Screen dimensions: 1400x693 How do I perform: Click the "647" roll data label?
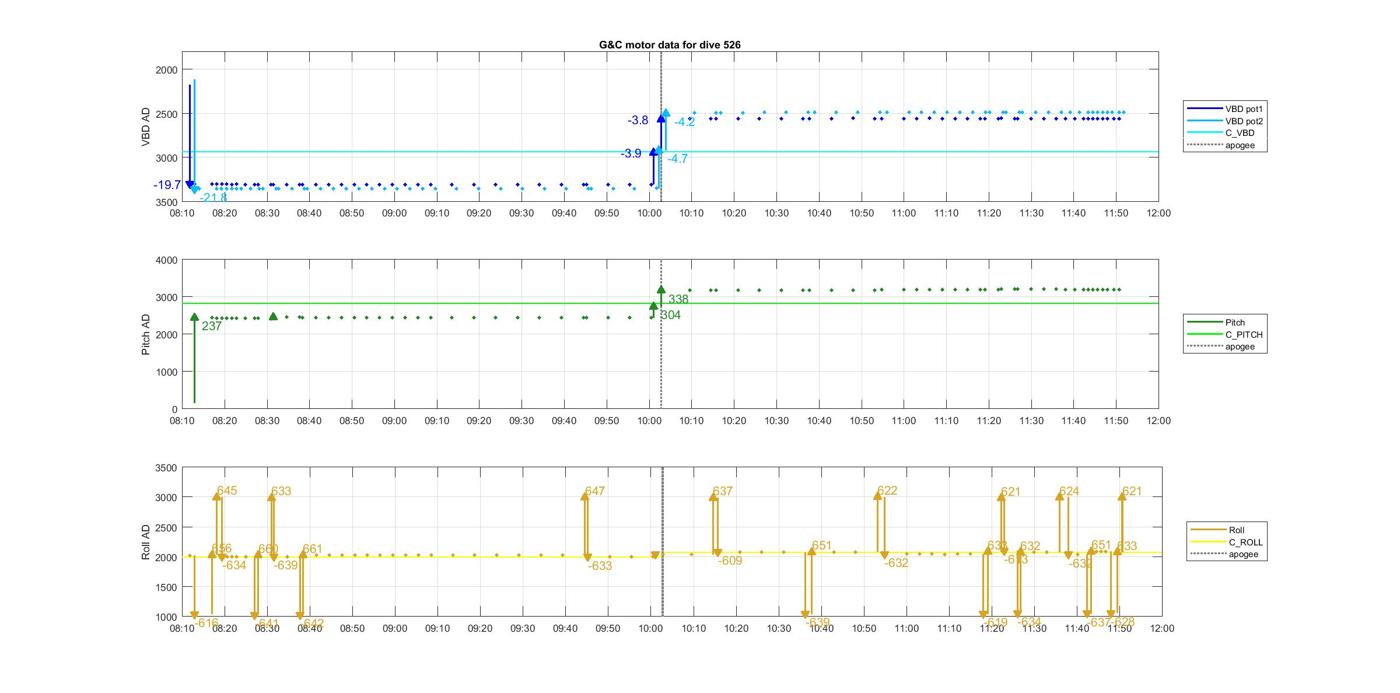pyautogui.click(x=595, y=491)
